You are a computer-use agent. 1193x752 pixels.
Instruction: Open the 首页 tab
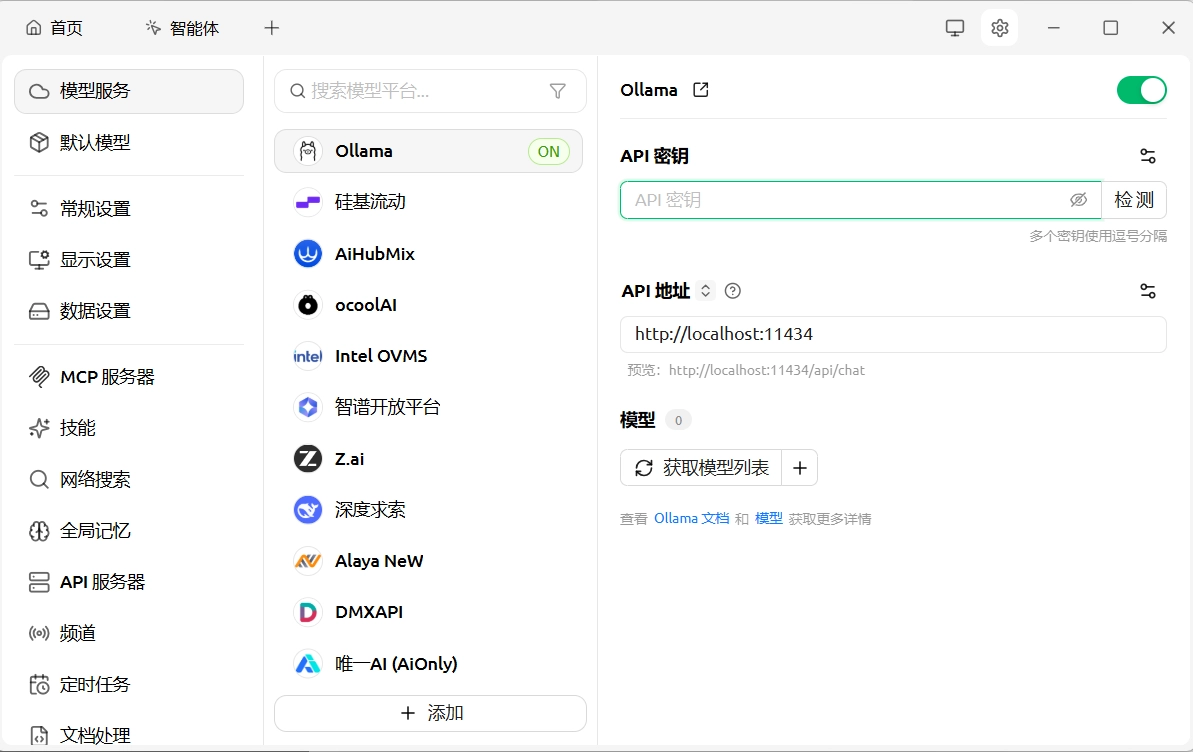click(x=54, y=28)
